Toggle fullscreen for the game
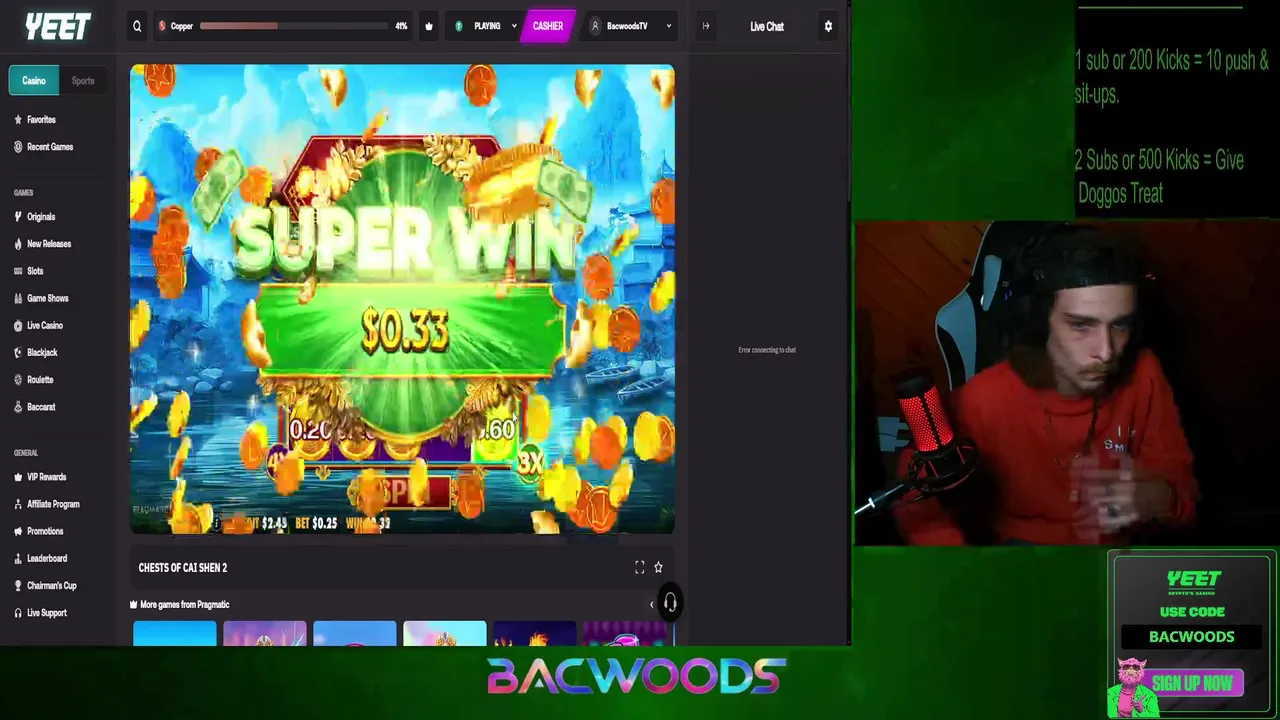Screen dimensions: 1280x720 [640, 567]
